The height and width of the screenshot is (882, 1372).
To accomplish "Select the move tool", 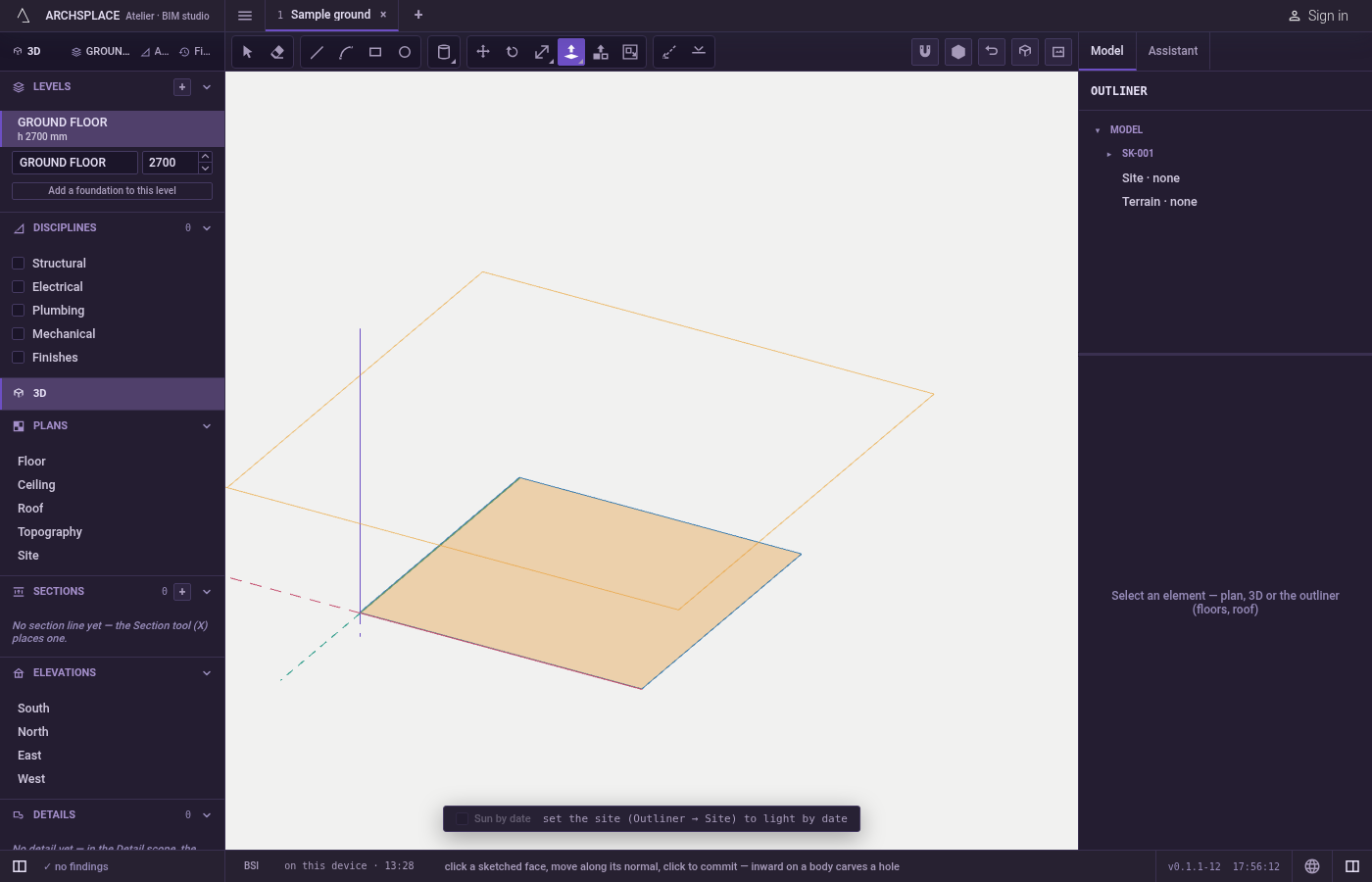I will [x=483, y=52].
